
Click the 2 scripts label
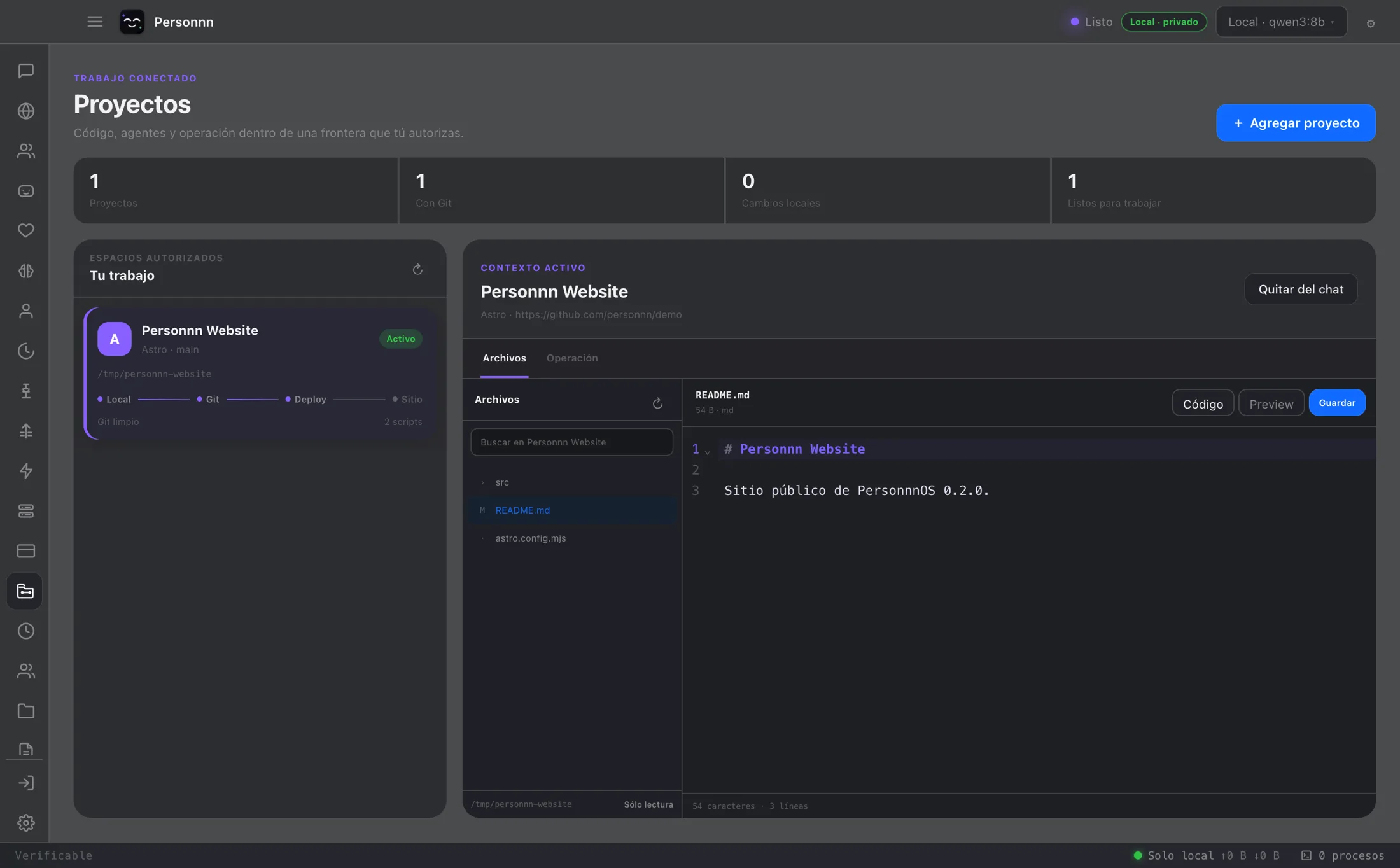click(403, 422)
